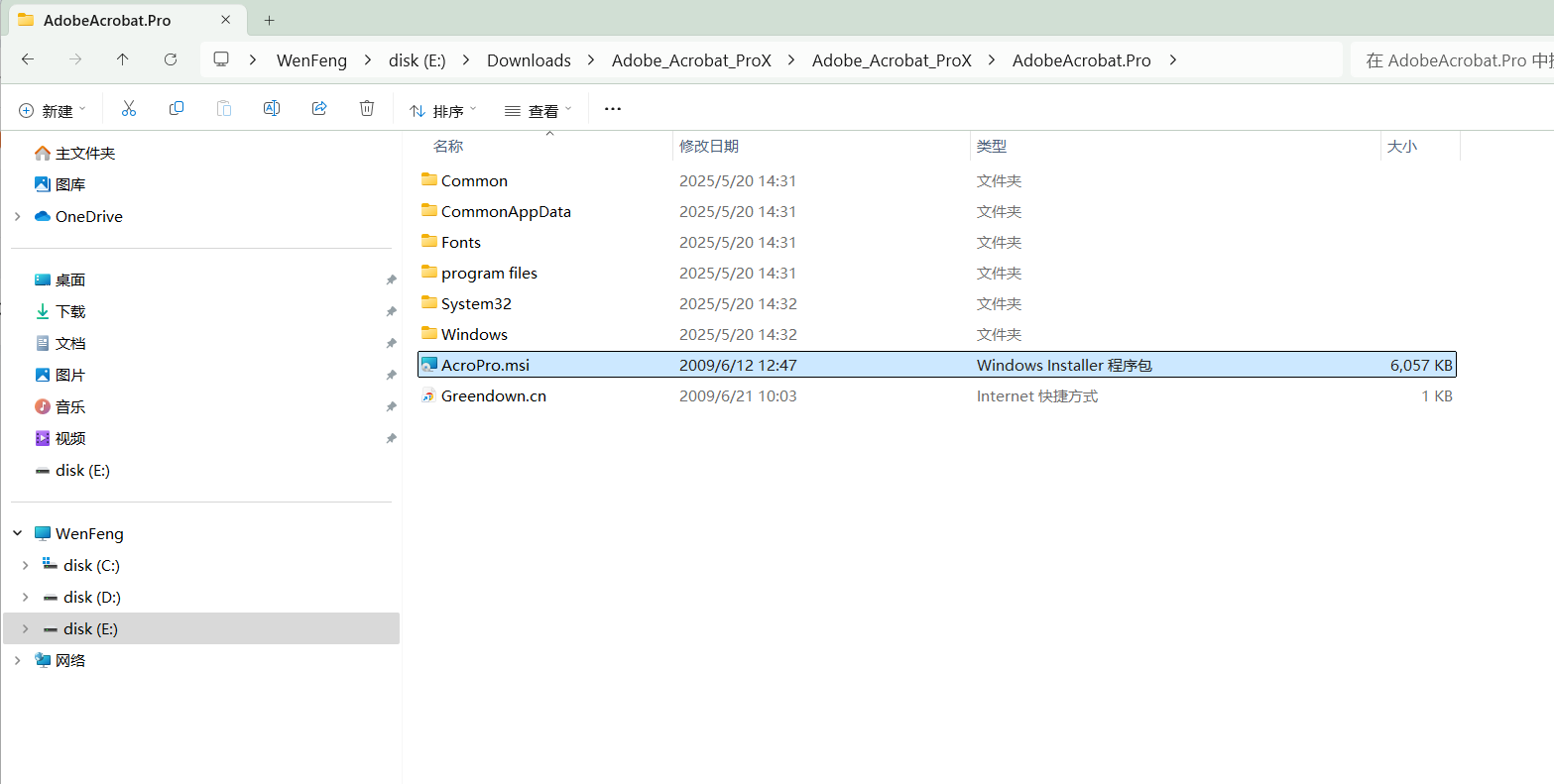
Task: Open the 排序 sort dropdown
Action: tap(443, 110)
